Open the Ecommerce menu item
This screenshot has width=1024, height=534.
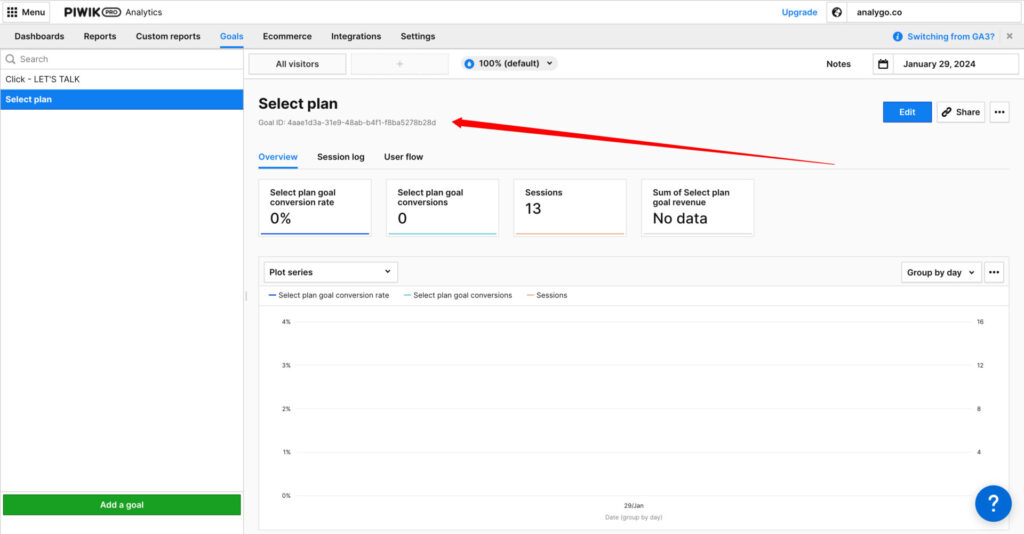287,36
